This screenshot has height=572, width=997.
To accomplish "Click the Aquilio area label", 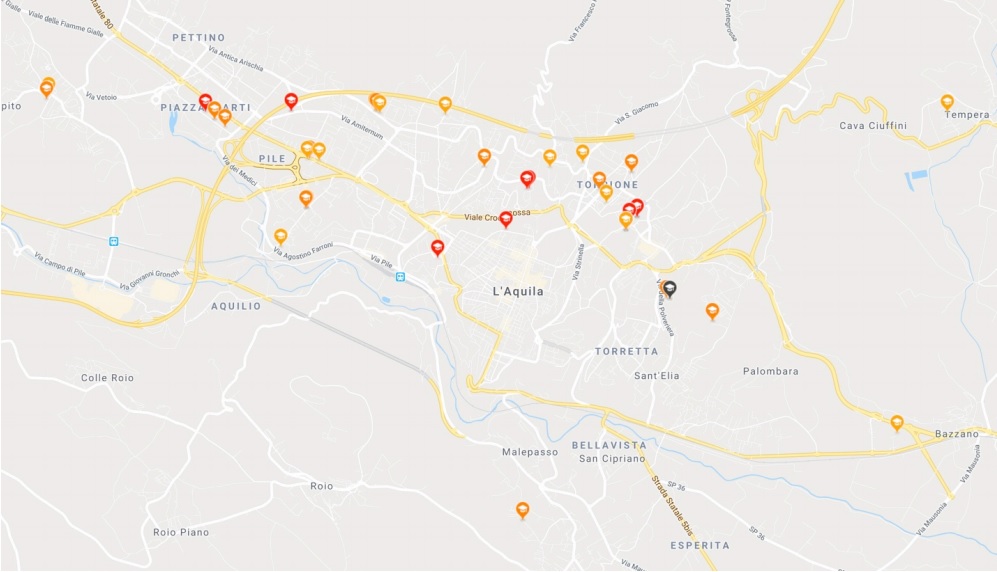I will 236,306.
